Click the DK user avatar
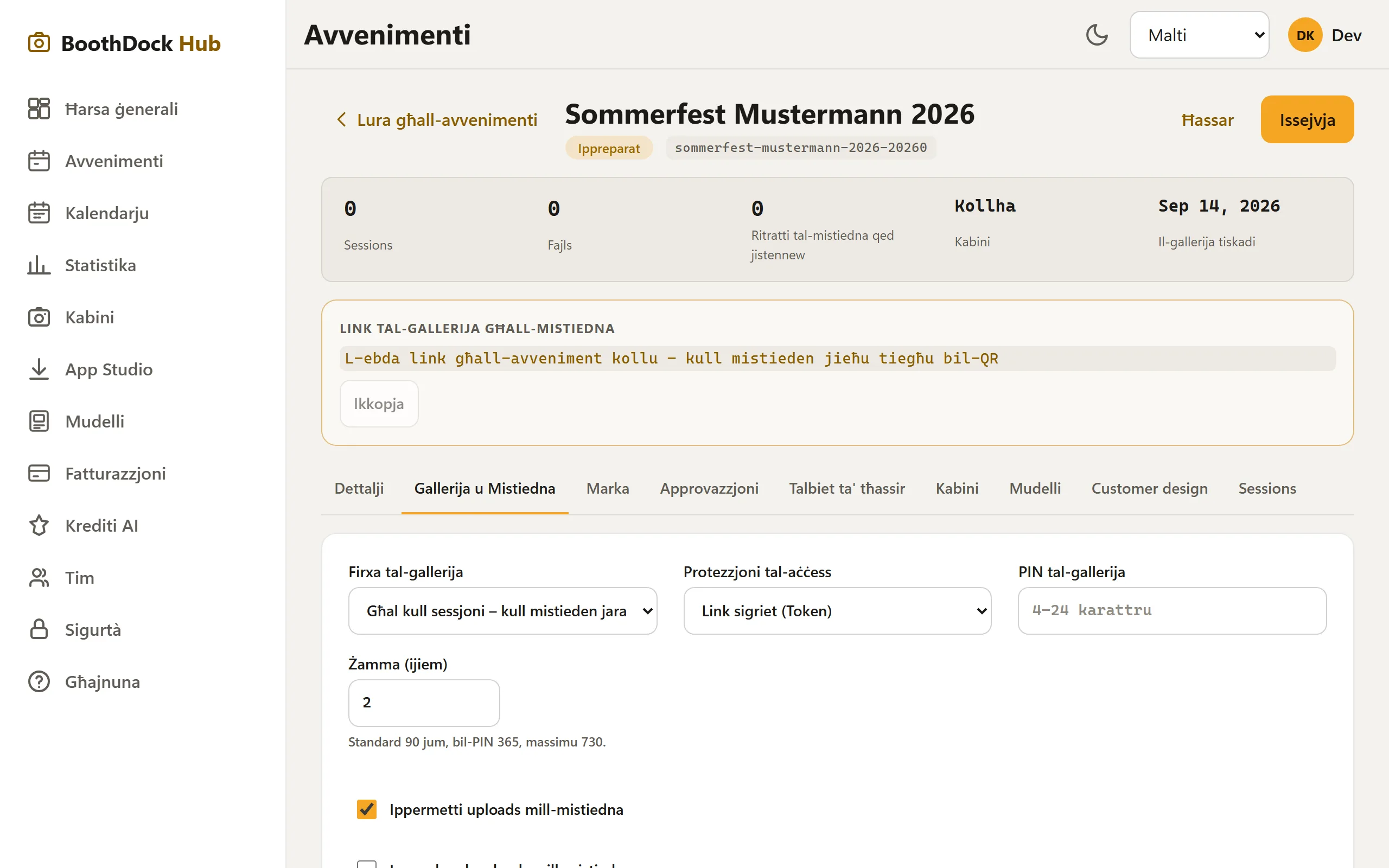 pyautogui.click(x=1304, y=35)
